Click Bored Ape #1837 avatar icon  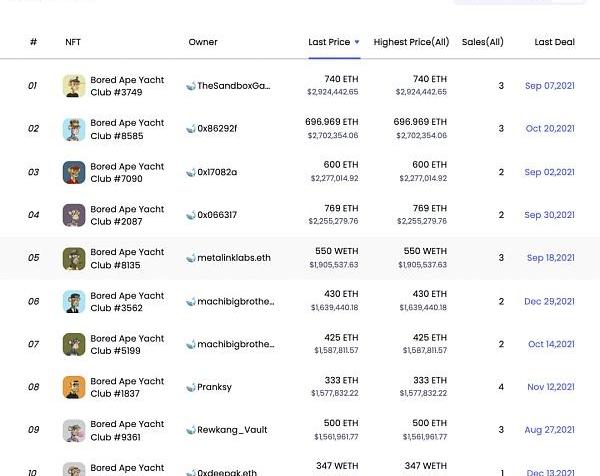point(74,387)
